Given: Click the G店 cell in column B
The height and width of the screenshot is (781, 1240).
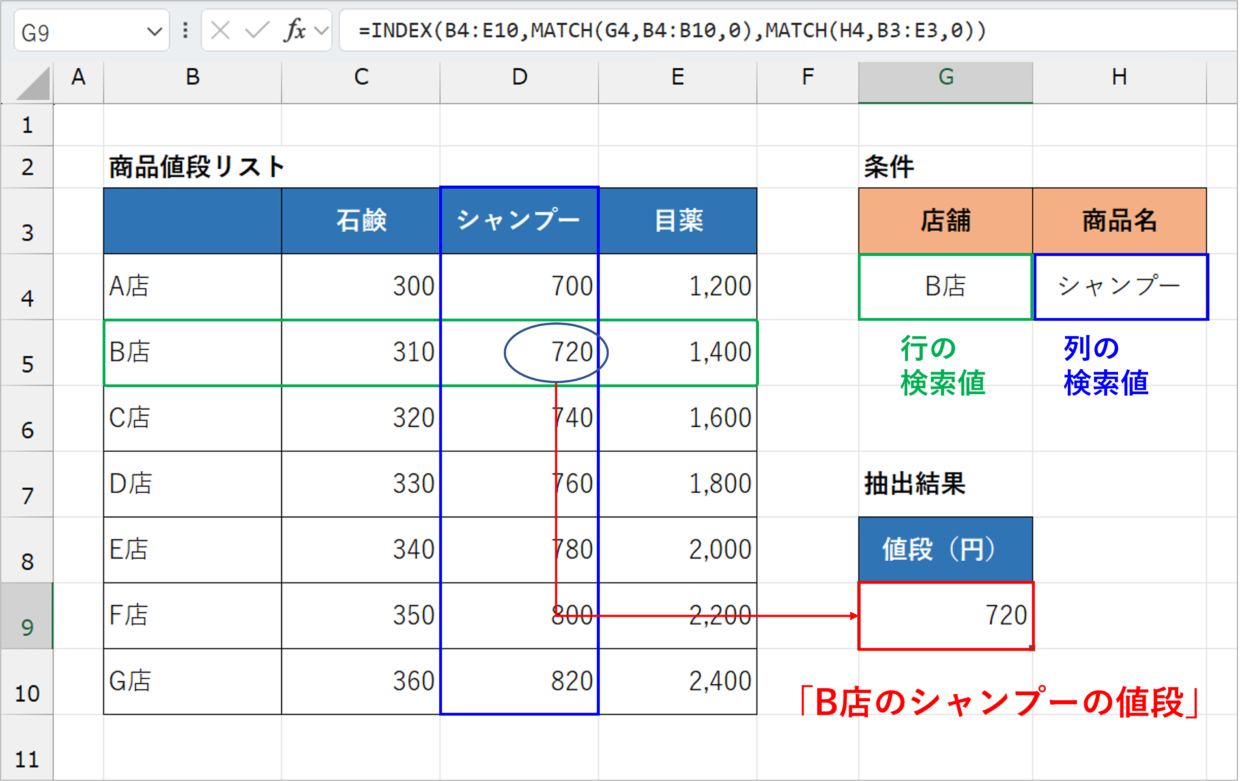Looking at the screenshot, I should (x=192, y=682).
